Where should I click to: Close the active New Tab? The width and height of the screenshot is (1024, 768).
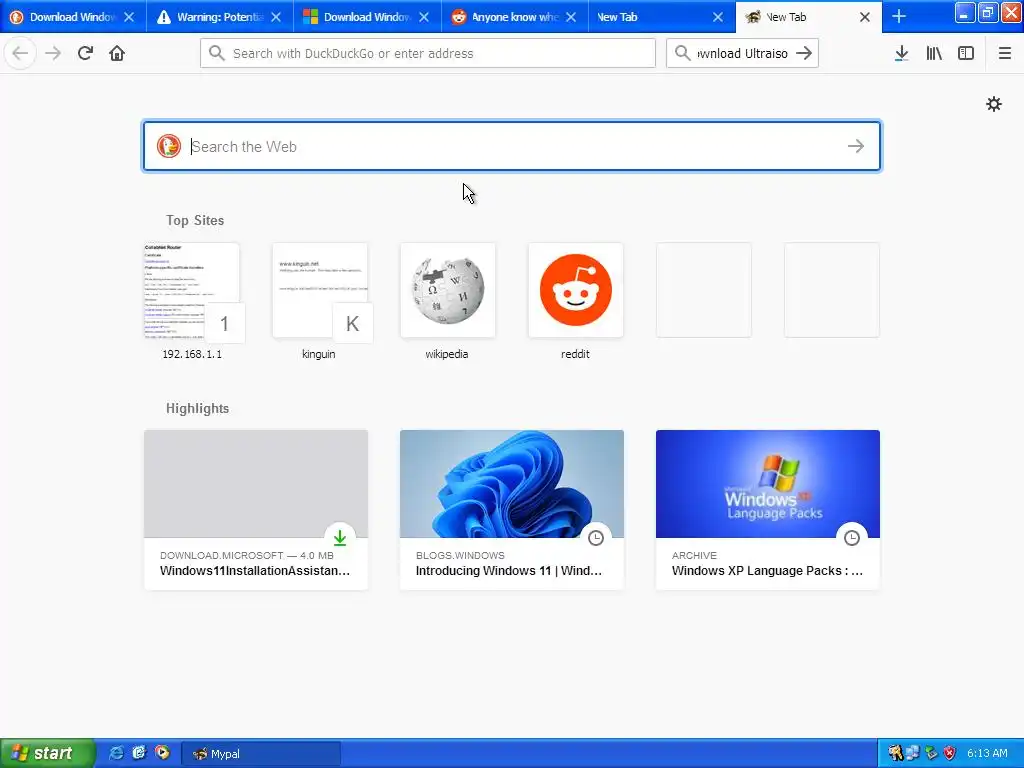(x=865, y=17)
